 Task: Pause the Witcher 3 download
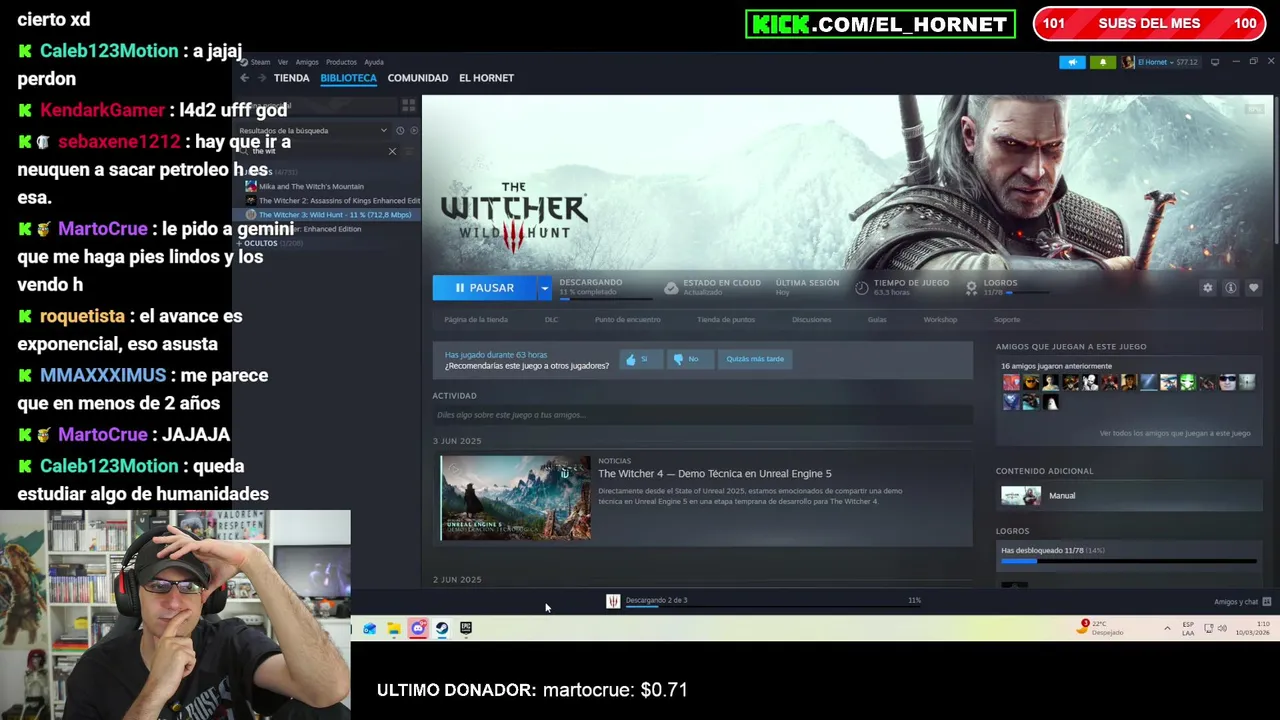point(485,288)
